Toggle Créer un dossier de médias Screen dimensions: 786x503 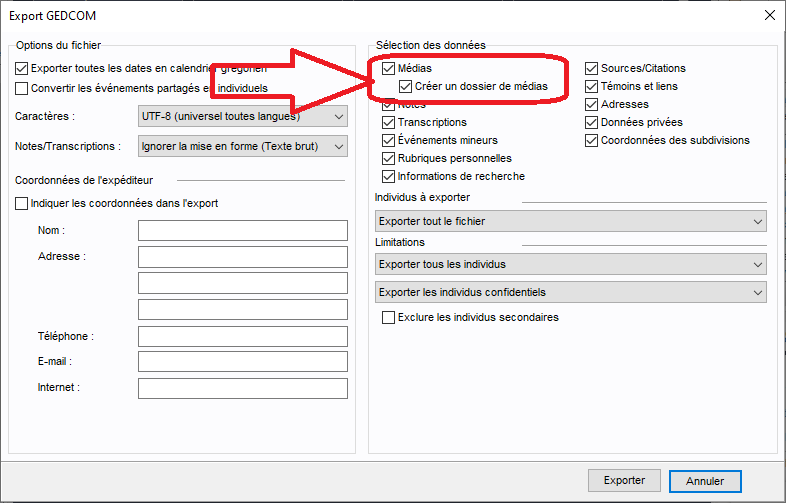pos(406,87)
